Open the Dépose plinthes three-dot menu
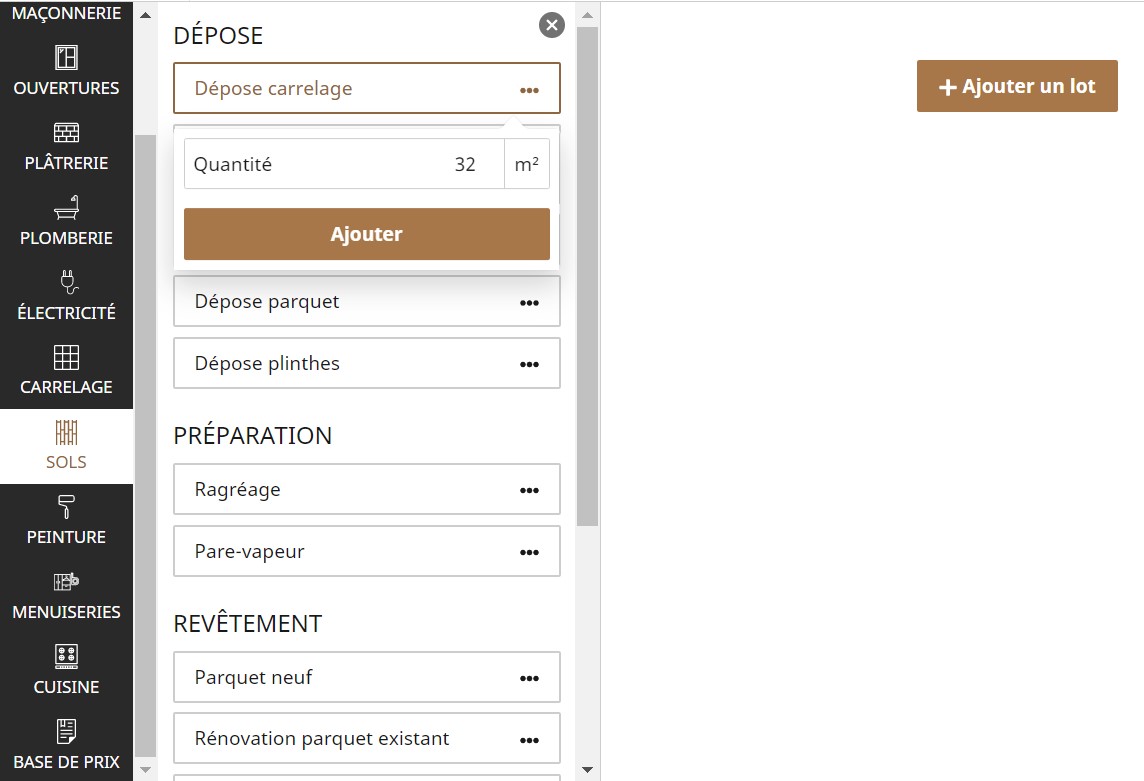Screen dimensions: 1144x781 pyautogui.click(x=529, y=364)
